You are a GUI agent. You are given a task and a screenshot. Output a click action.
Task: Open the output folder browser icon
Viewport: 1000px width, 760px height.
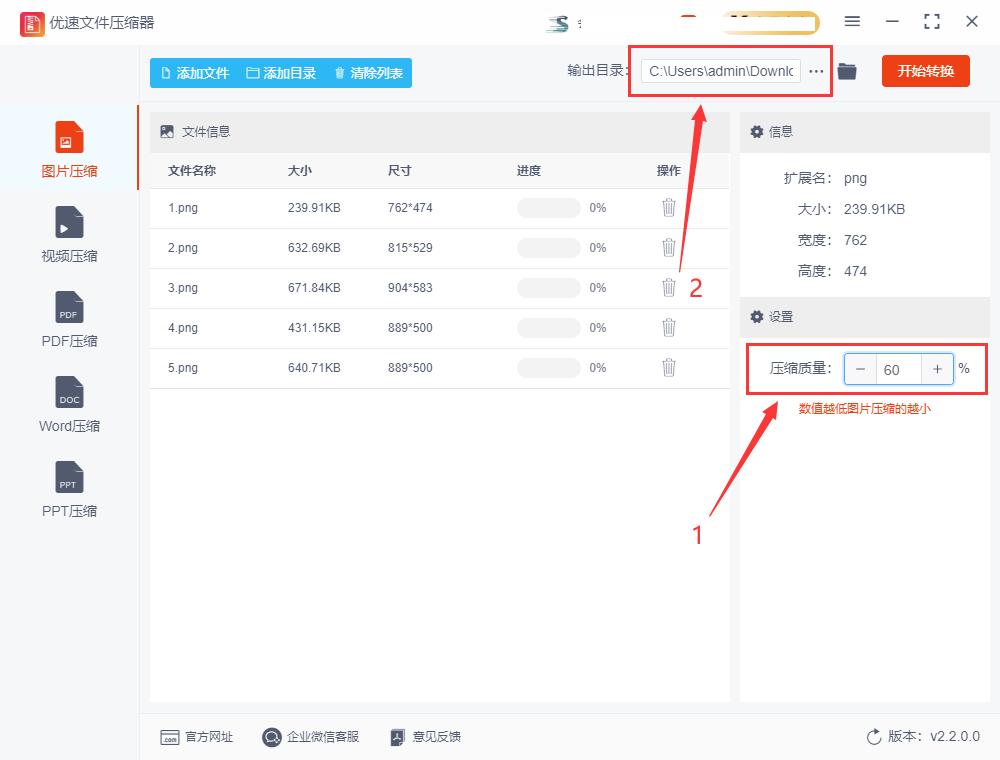pyautogui.click(x=846, y=71)
